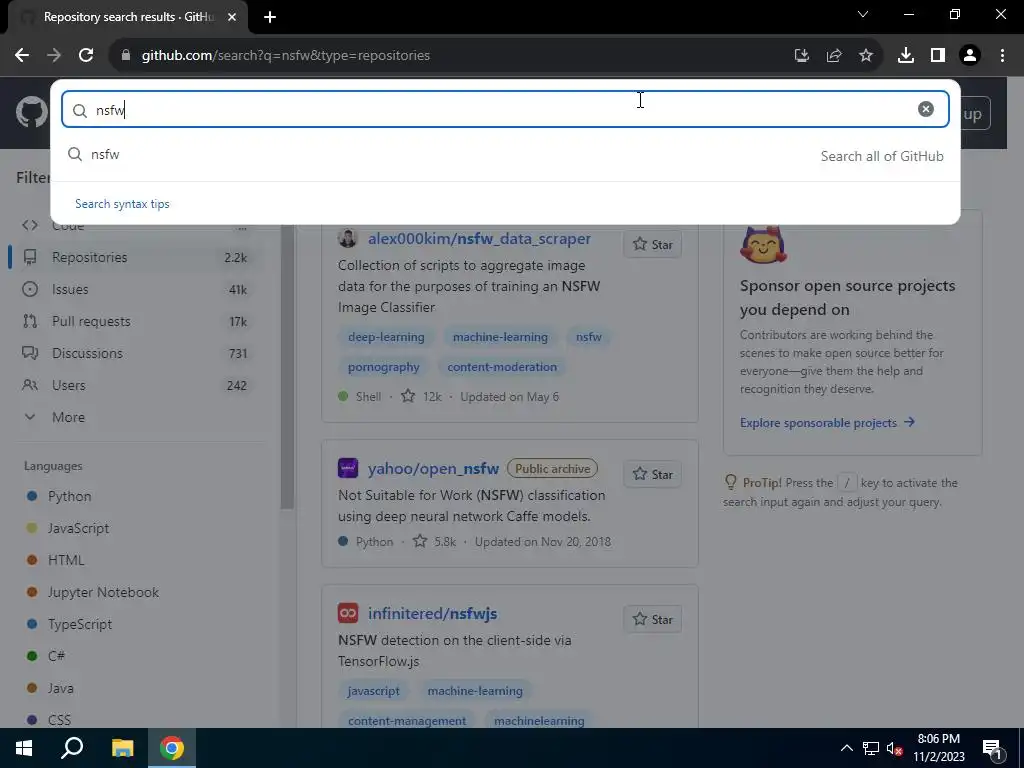Viewport: 1024px width, 768px height.
Task: Select the Users filter
Action: pos(135,385)
